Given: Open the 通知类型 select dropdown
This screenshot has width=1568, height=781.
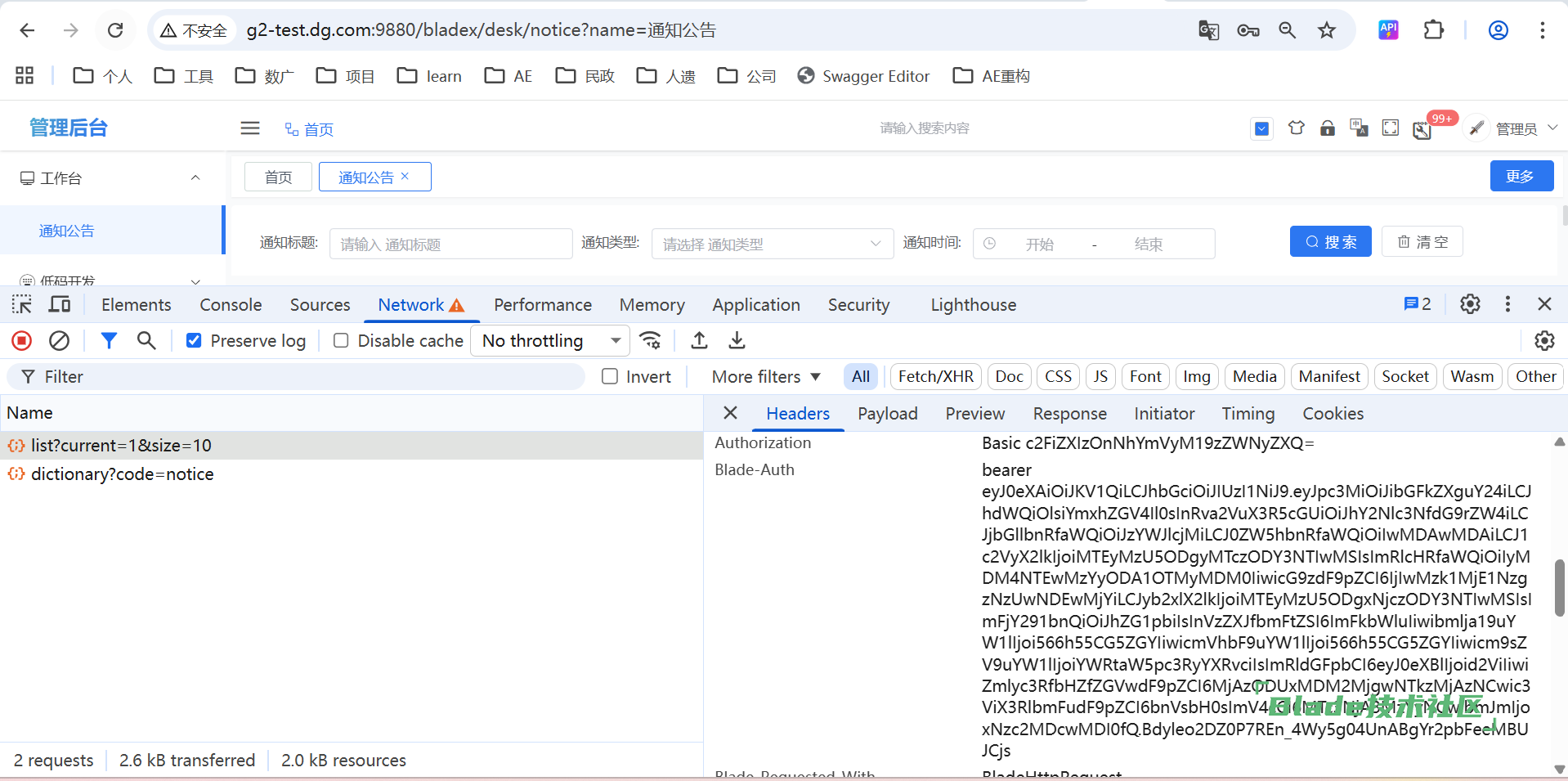Looking at the screenshot, I should (771, 244).
